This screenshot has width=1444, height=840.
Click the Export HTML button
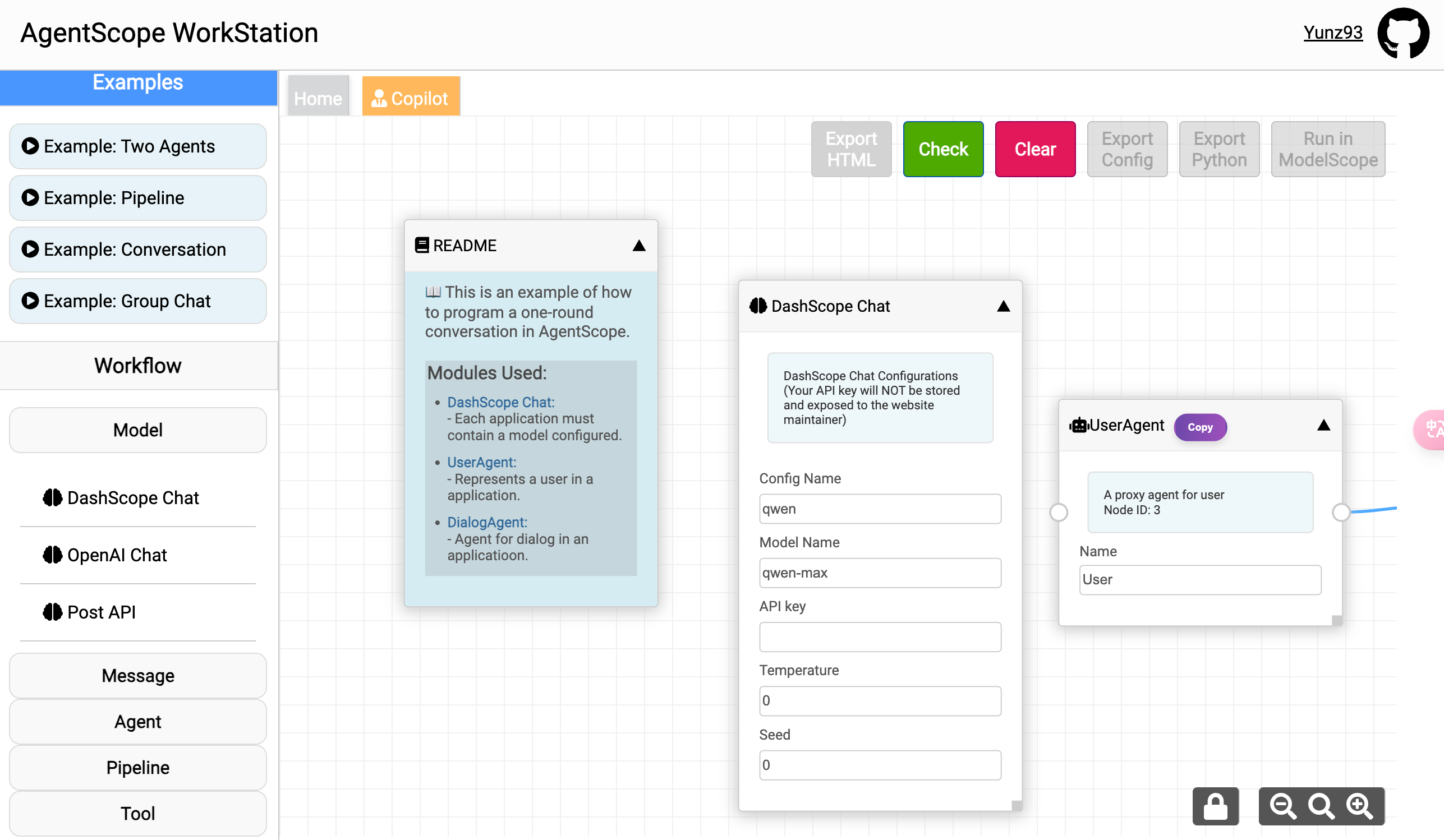pos(852,149)
